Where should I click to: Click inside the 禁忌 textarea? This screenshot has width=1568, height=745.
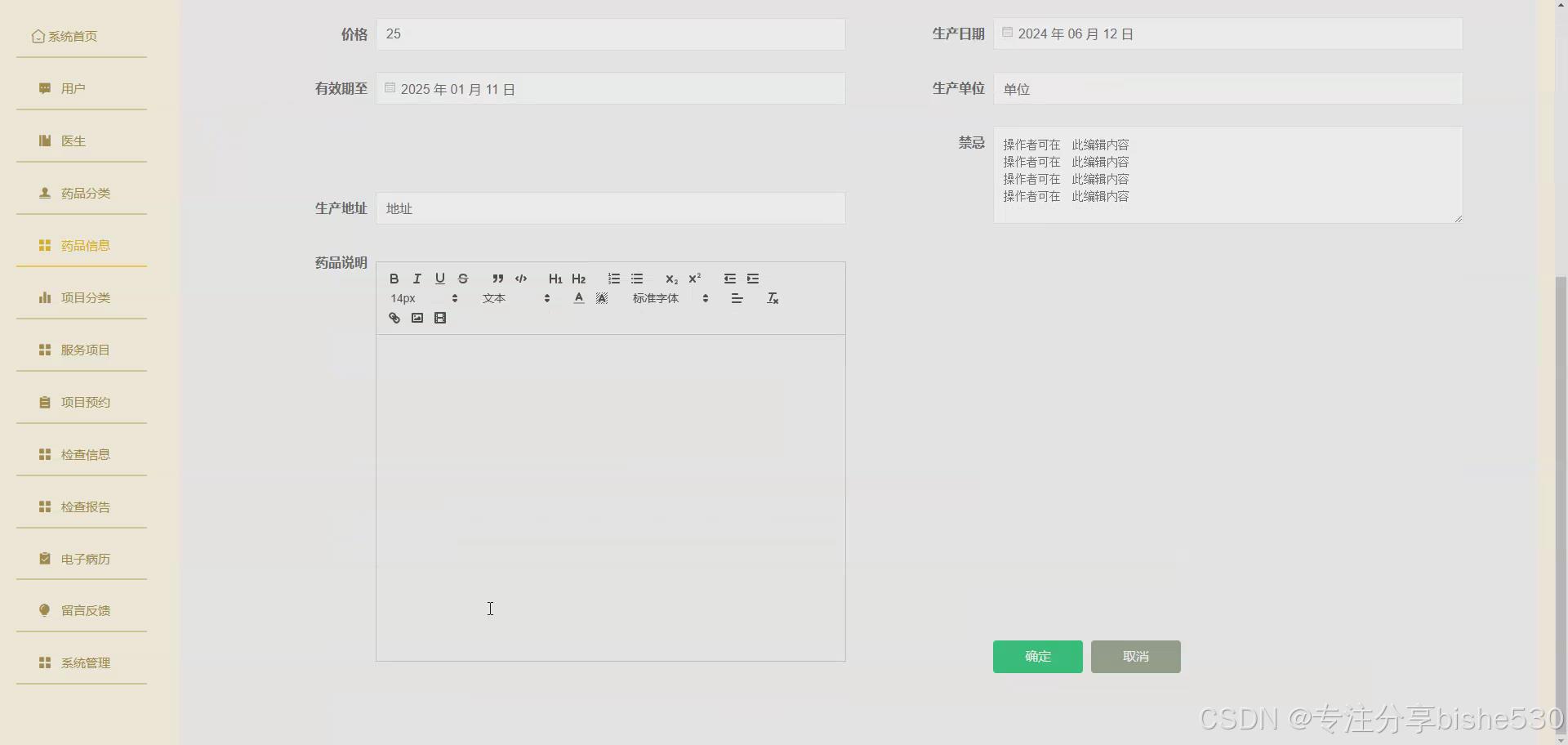1228,175
